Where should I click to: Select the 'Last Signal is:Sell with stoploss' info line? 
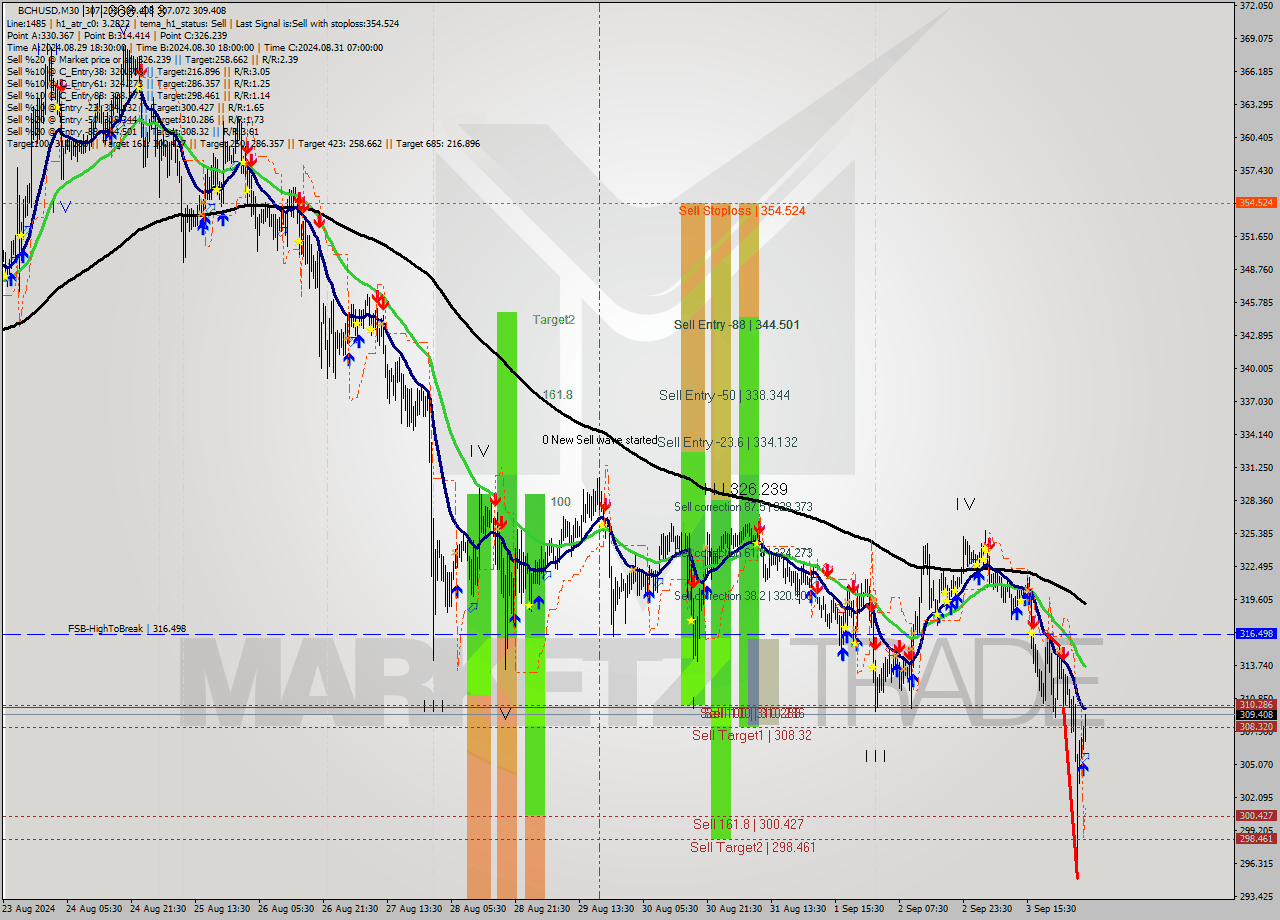(315, 23)
